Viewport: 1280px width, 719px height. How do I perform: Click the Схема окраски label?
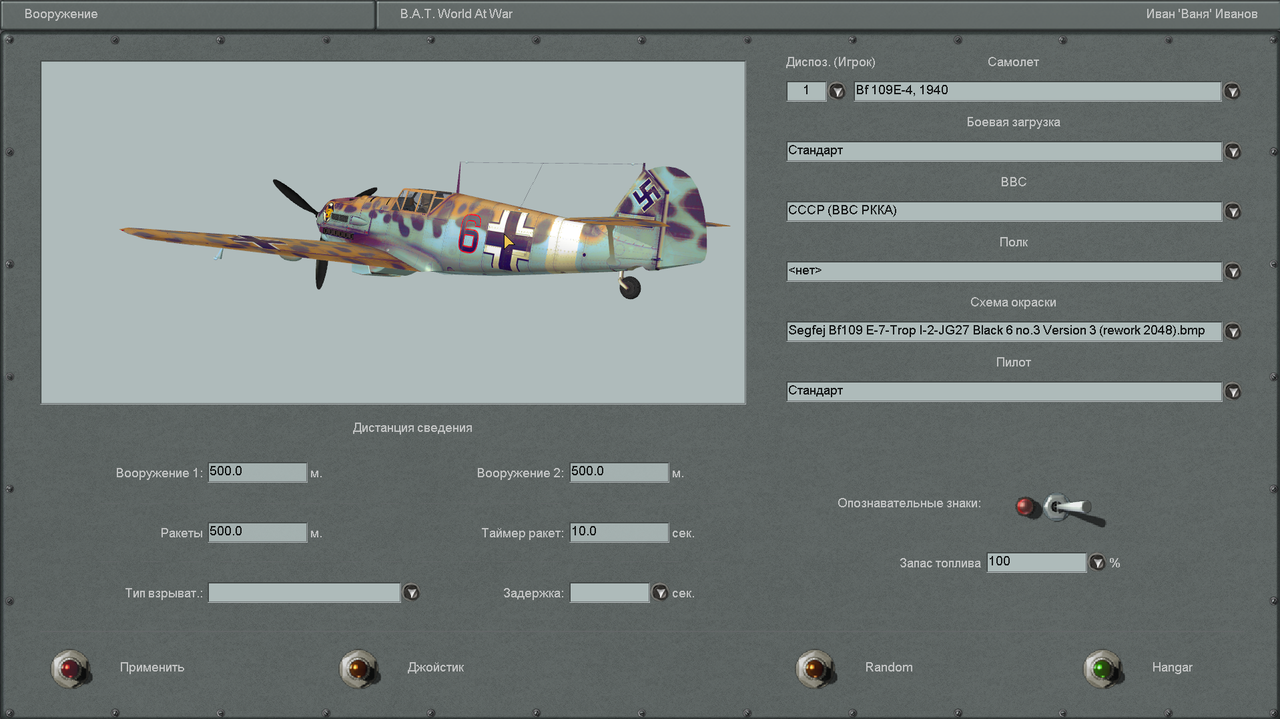point(1013,302)
